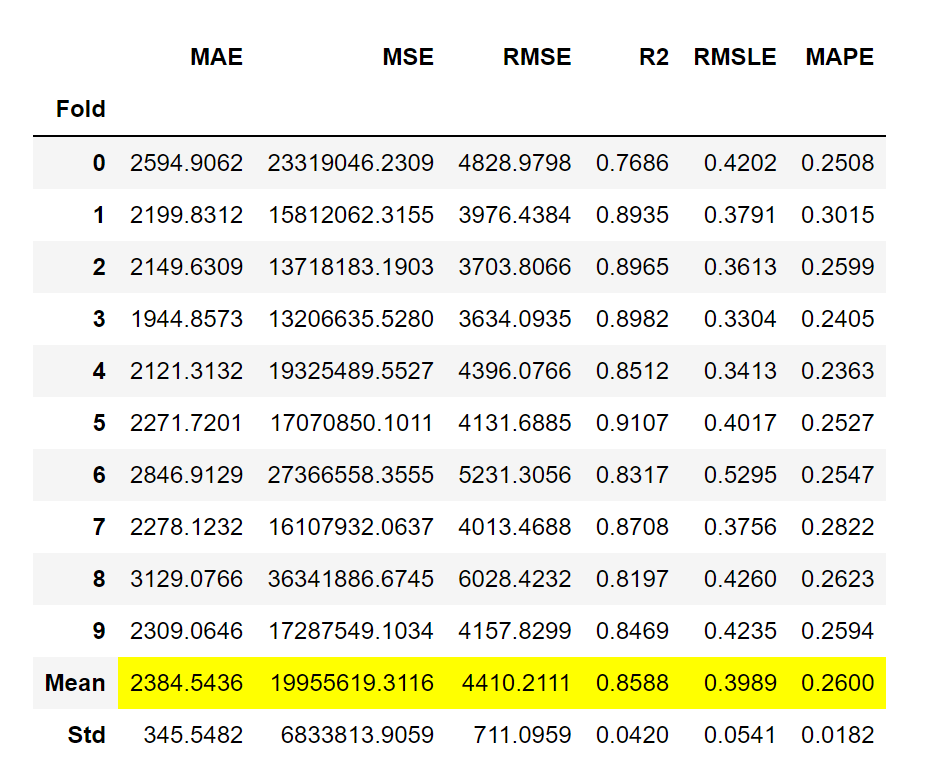Select MAPE value 0.2405
The width and height of the screenshot is (936, 773).
click(838, 319)
